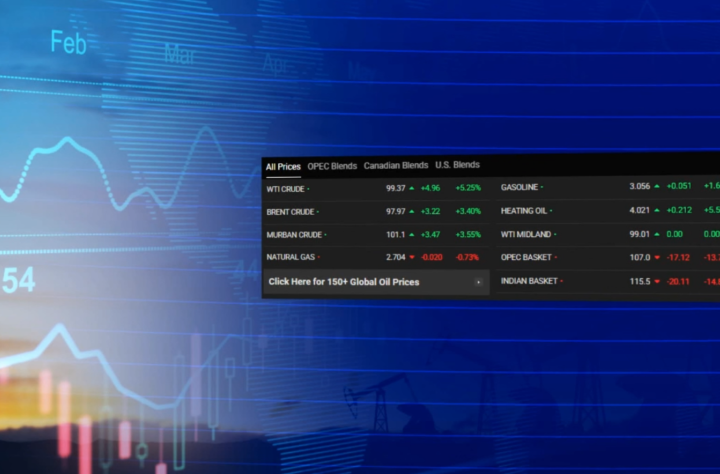The width and height of the screenshot is (720, 474).
Task: Show the U.S. Blends tab
Action: point(457,165)
